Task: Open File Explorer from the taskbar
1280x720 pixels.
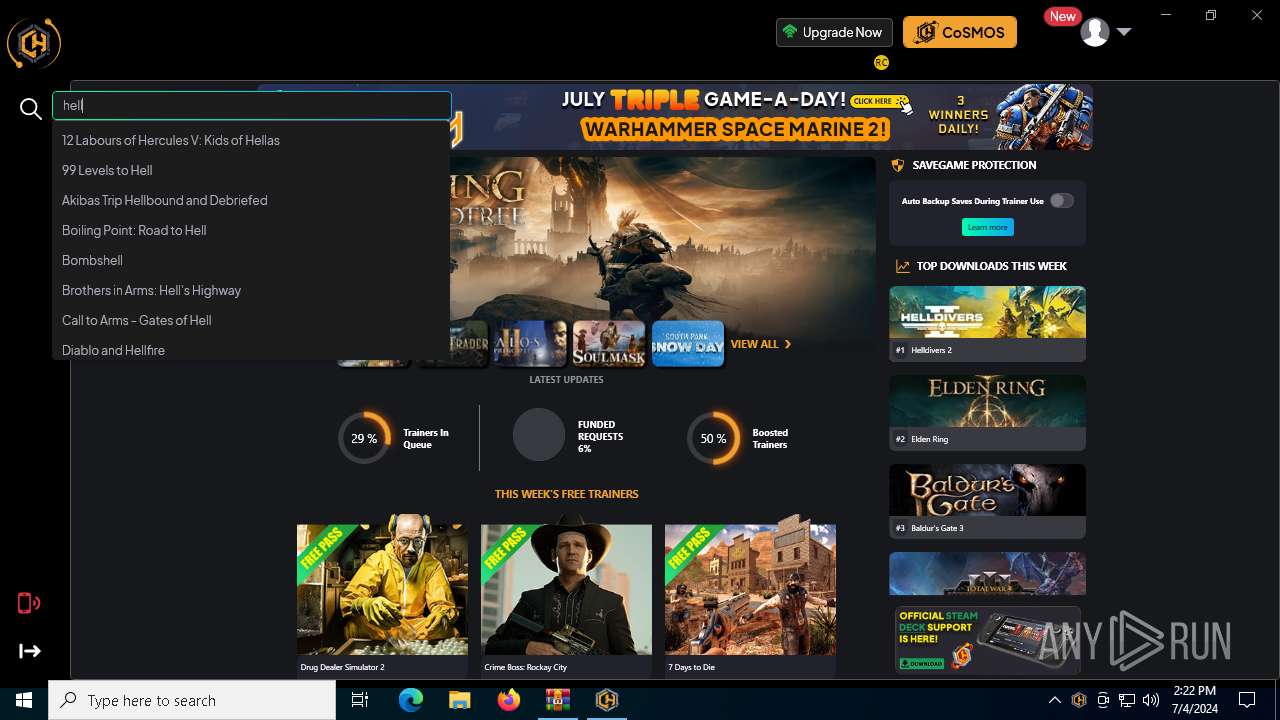Action: click(x=459, y=700)
